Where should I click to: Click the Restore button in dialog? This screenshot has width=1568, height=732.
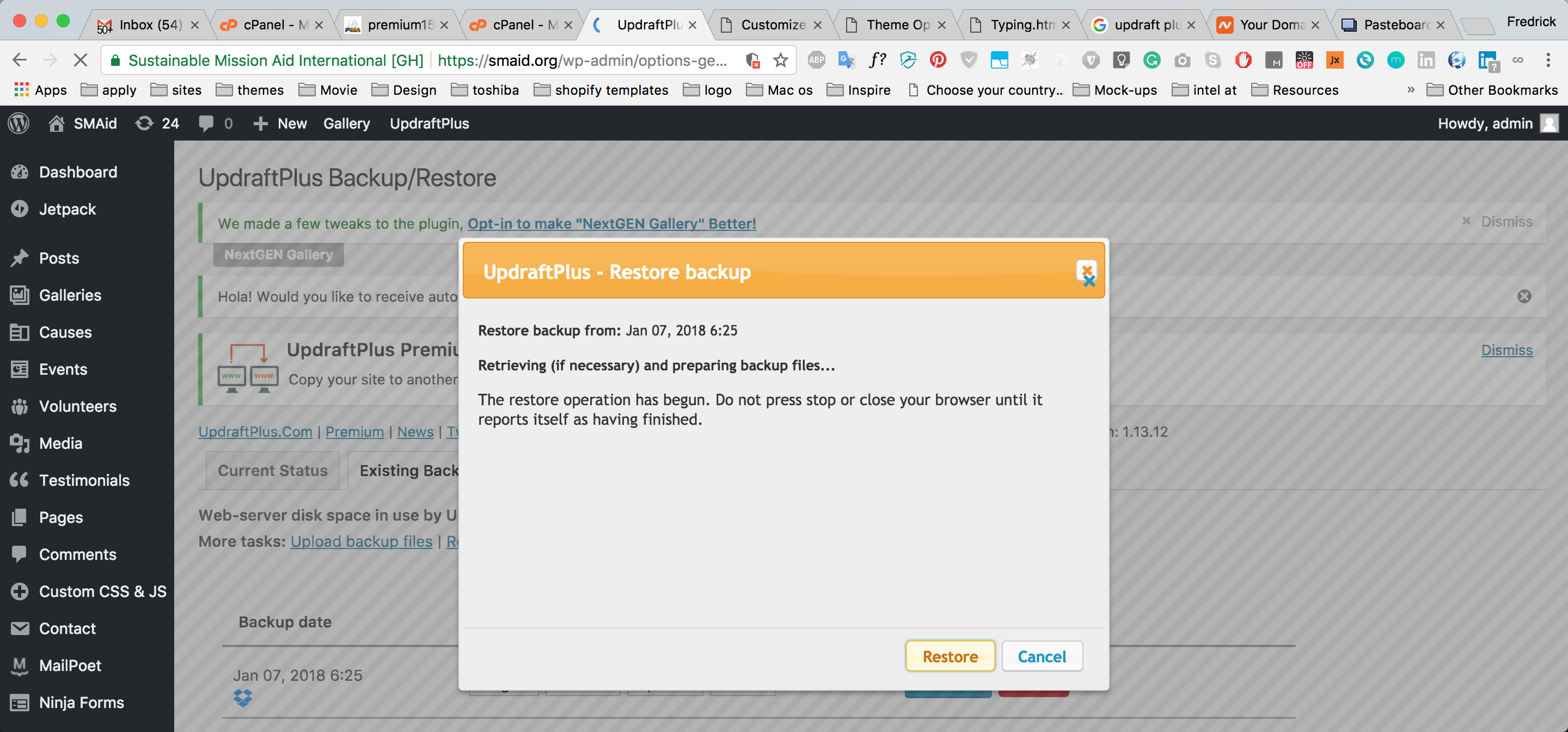click(x=950, y=656)
